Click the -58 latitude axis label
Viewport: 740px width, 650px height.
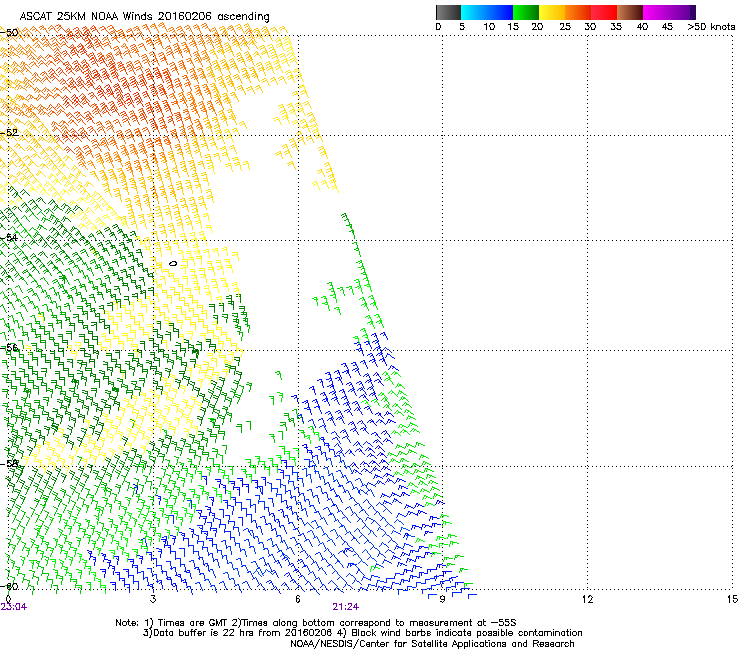pyautogui.click(x=9, y=464)
